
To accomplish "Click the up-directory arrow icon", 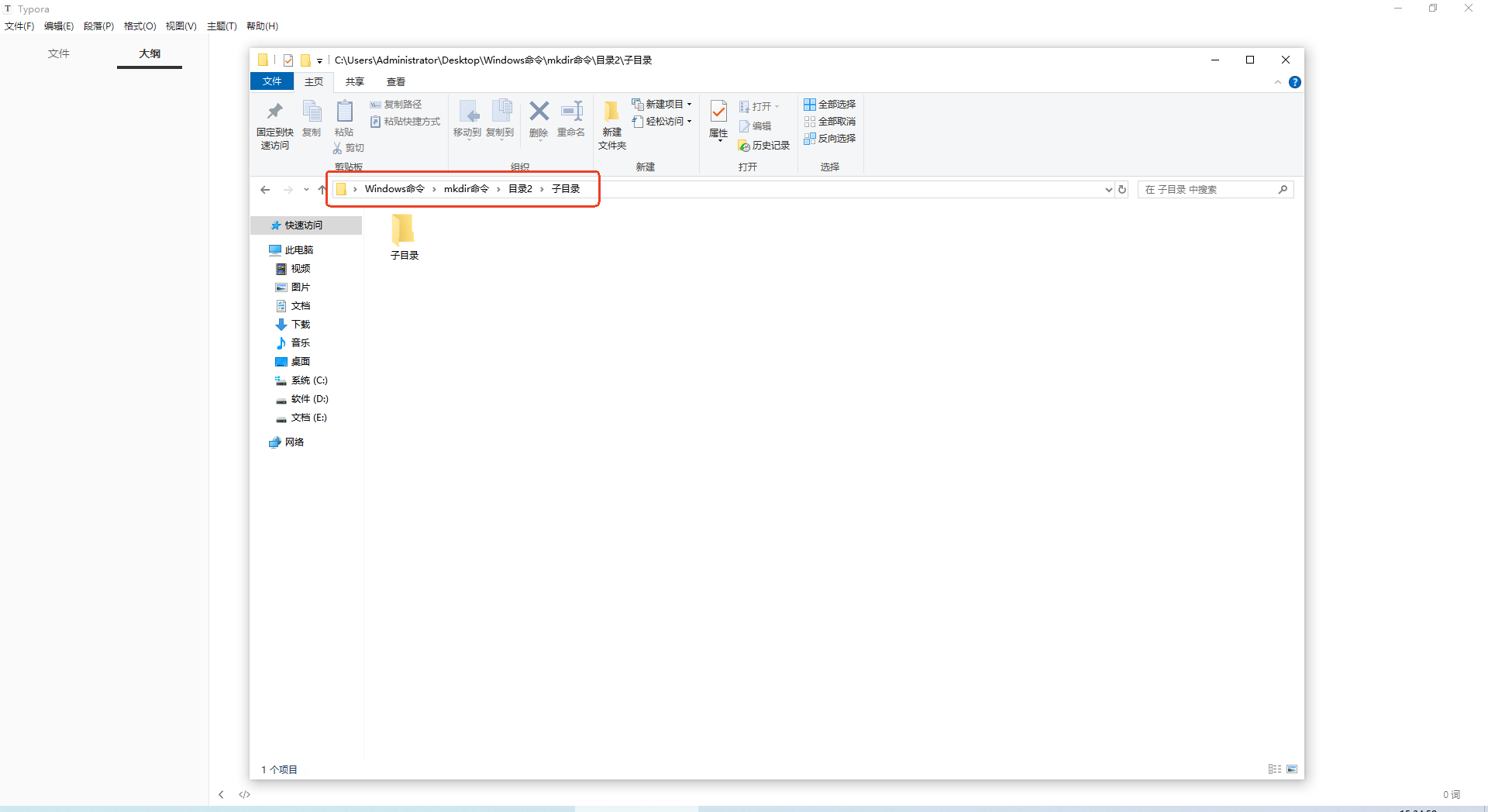I will [x=322, y=189].
